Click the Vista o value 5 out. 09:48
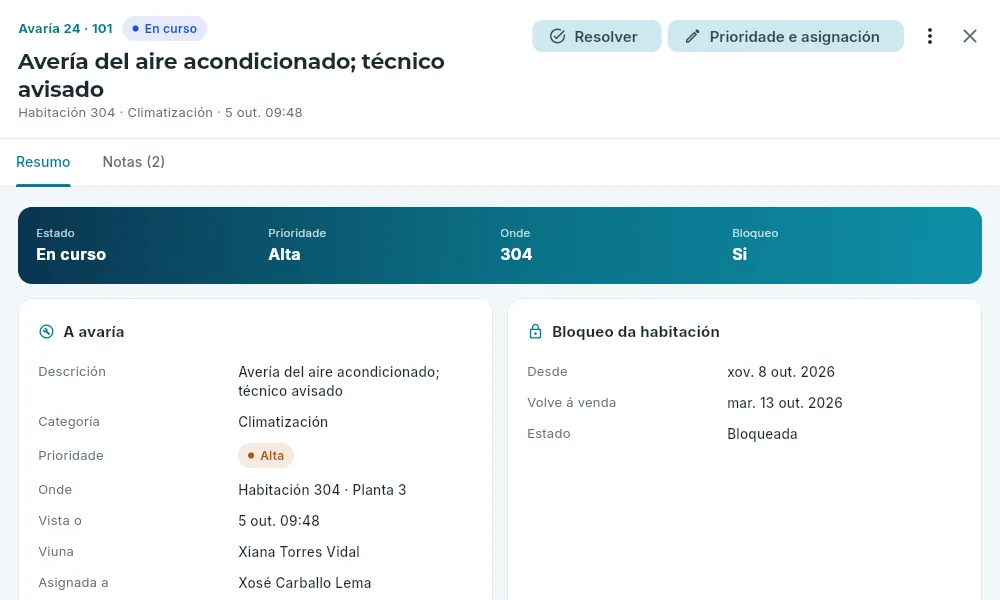Screen dimensions: 1000x600 pyautogui.click(x=279, y=521)
